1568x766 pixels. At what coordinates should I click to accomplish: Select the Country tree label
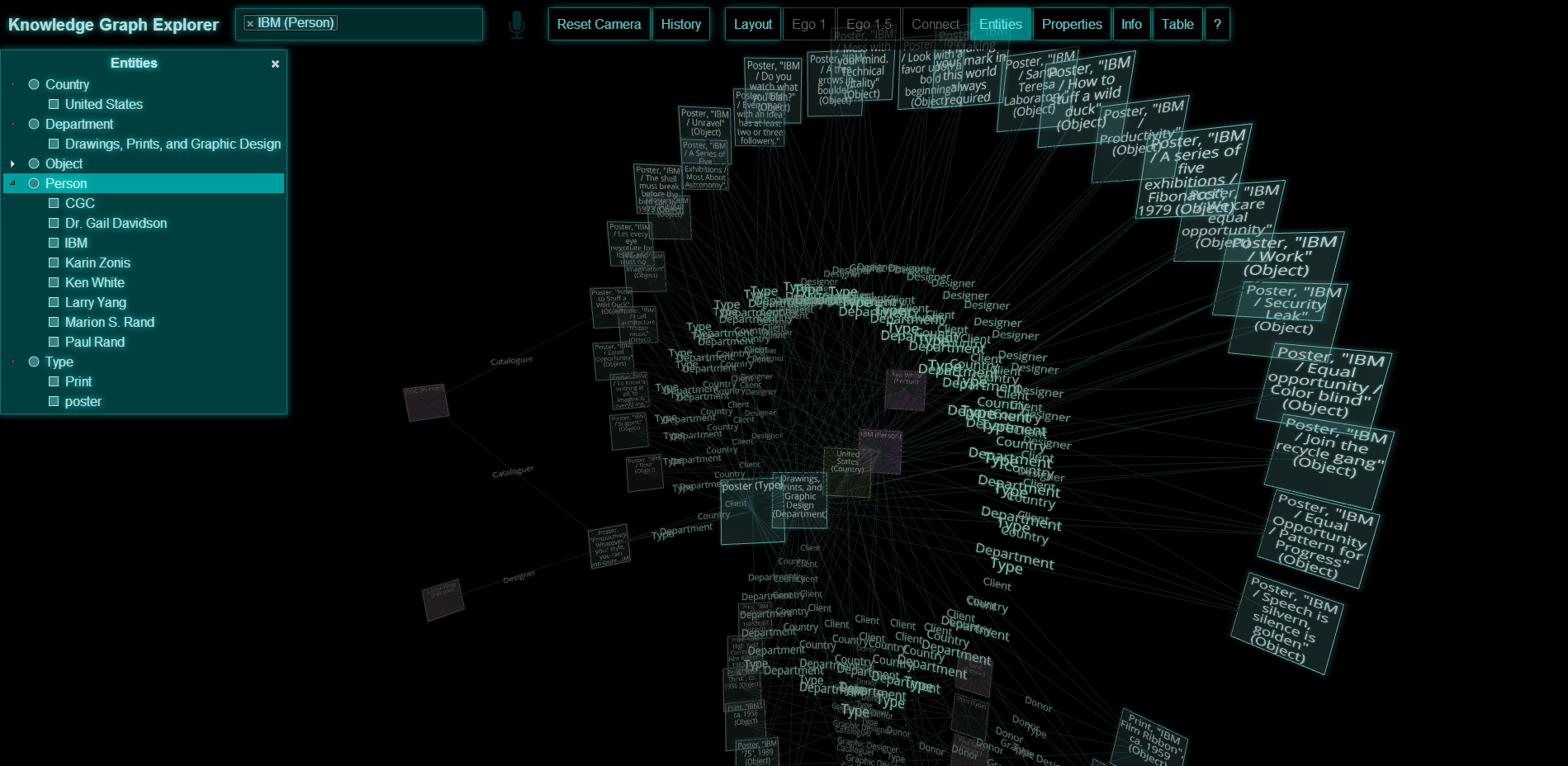pos(67,84)
